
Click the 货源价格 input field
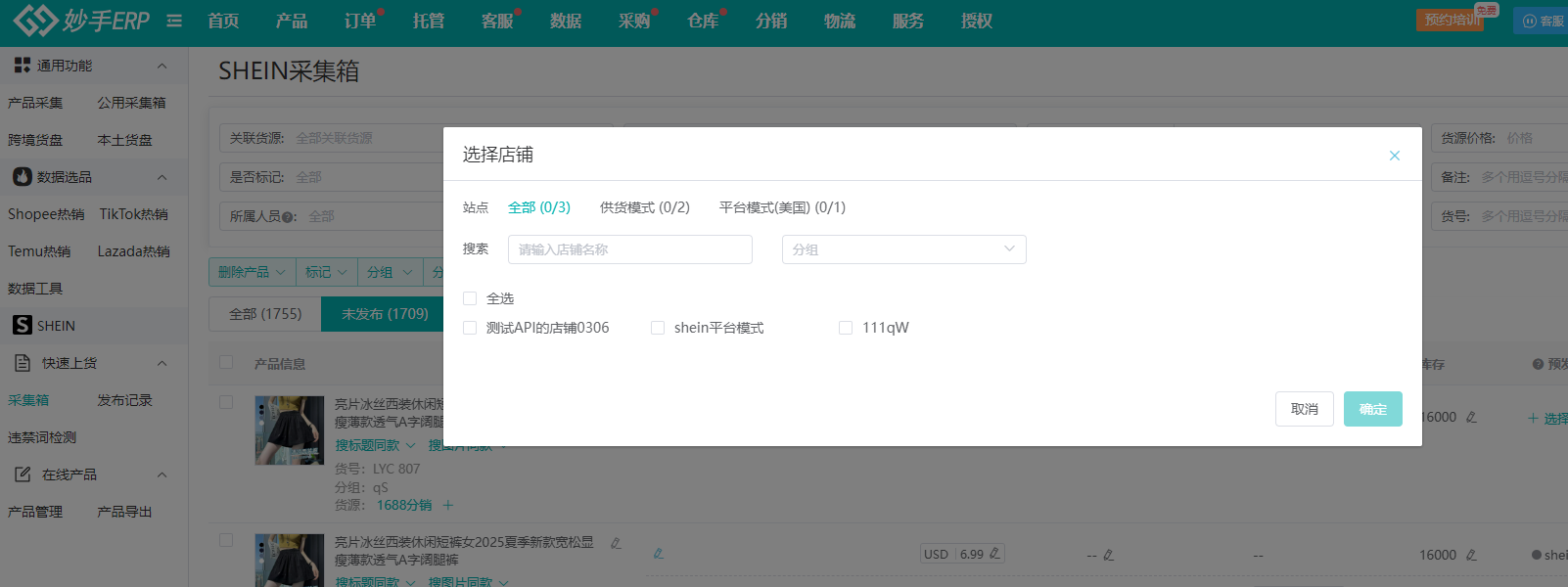pos(1499,138)
